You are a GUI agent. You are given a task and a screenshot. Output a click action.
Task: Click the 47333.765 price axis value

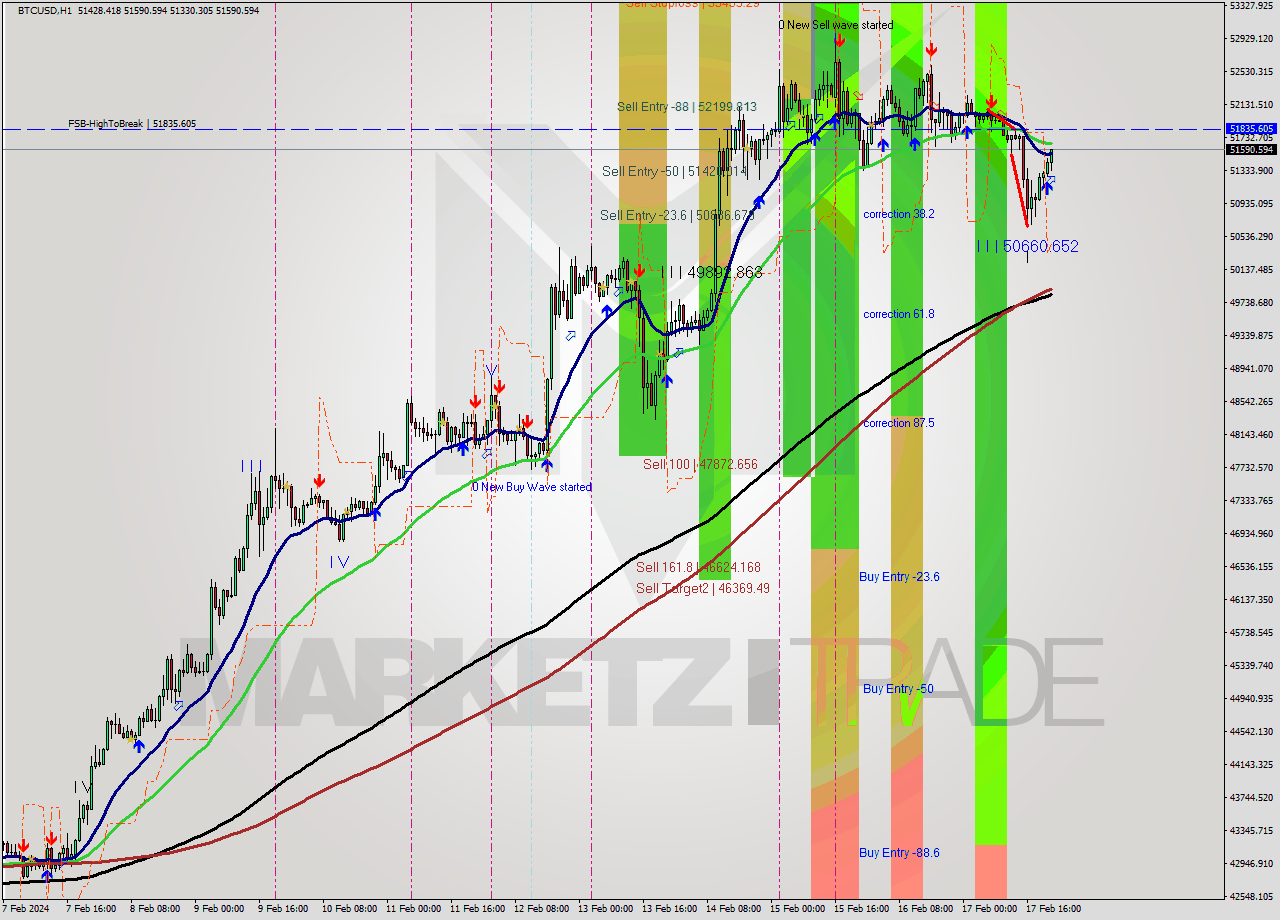click(1251, 501)
